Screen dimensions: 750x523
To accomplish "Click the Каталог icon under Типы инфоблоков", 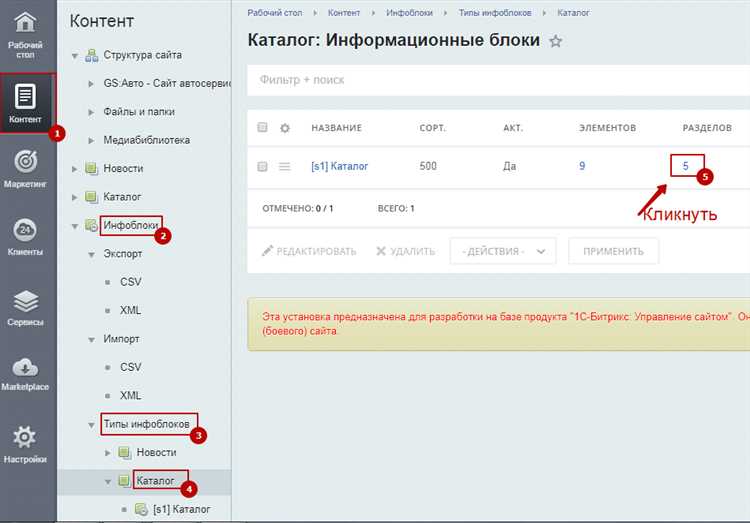I will pyautogui.click(x=124, y=480).
